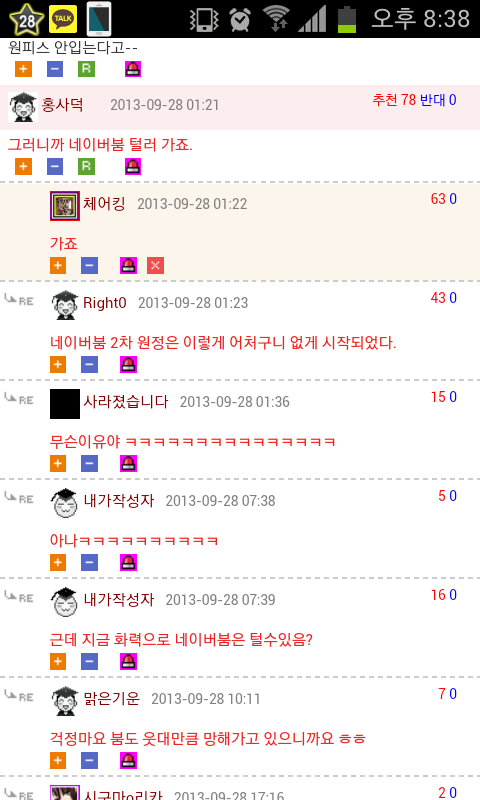Tap 체어킹's avatar thumbnail
The height and width of the screenshot is (800, 480).
65,206
